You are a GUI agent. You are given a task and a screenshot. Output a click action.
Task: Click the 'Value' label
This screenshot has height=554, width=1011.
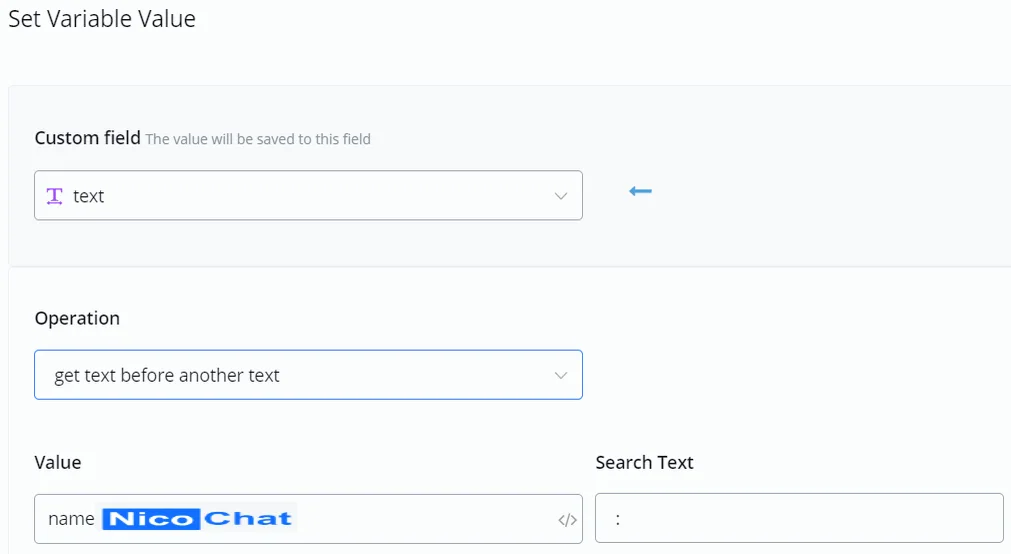pos(58,462)
